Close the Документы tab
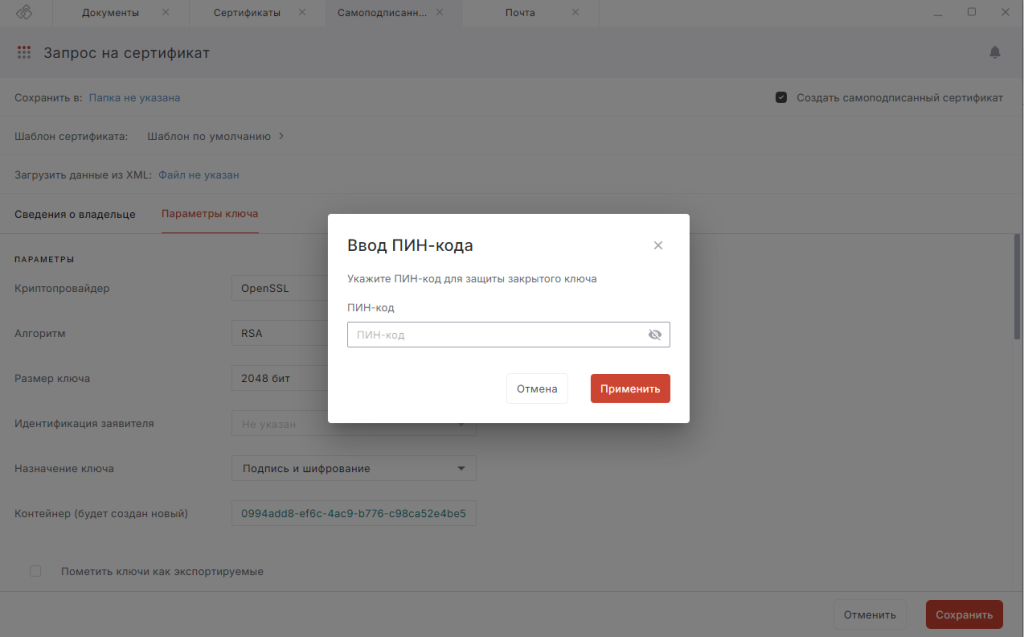 [x=165, y=12]
